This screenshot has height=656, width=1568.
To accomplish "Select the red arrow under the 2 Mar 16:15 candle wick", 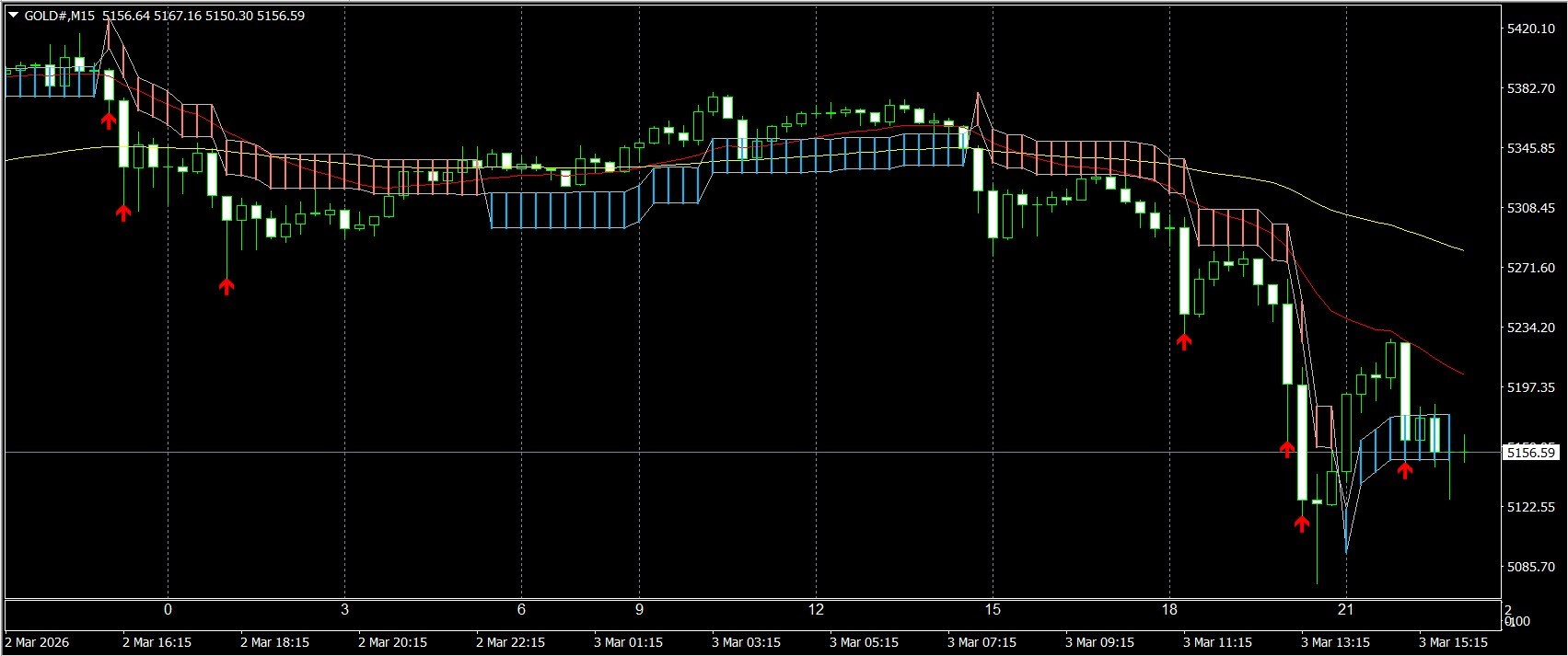I will coord(123,213).
